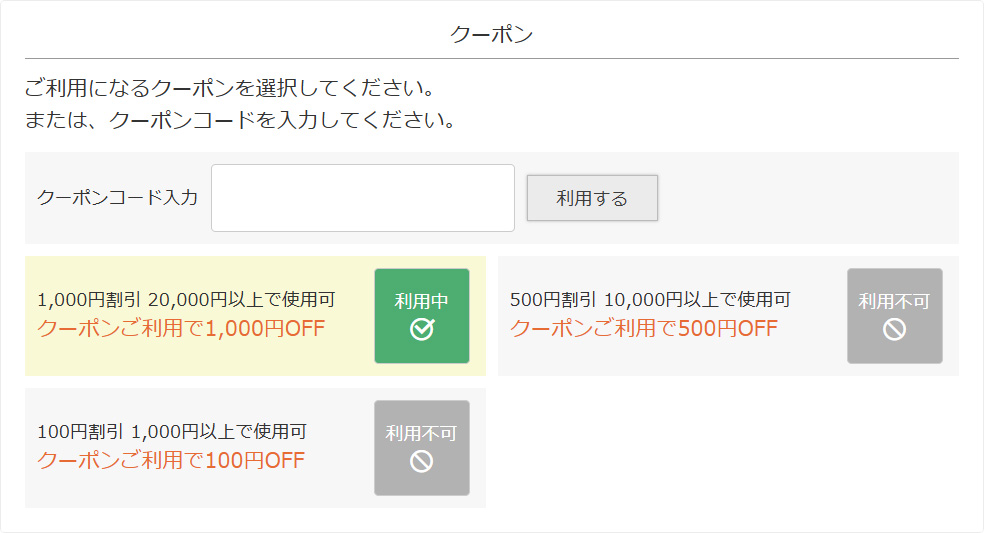984x533 pixels.
Task: Focus the coupon code input field
Action: click(362, 198)
